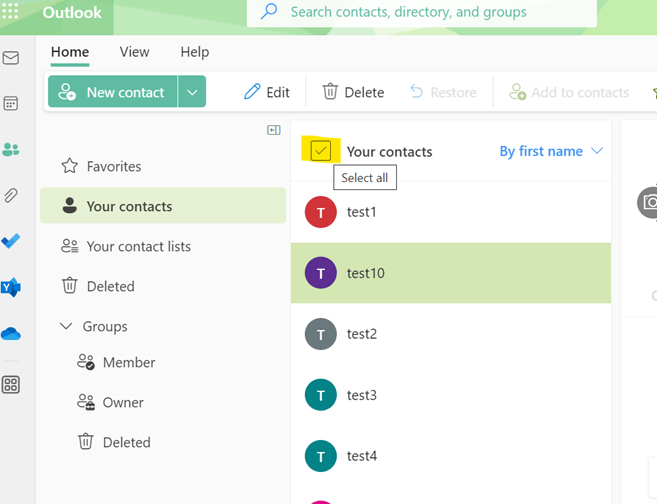Click Add to contacts button
Viewport: 657px width, 504px height.
[x=569, y=92]
